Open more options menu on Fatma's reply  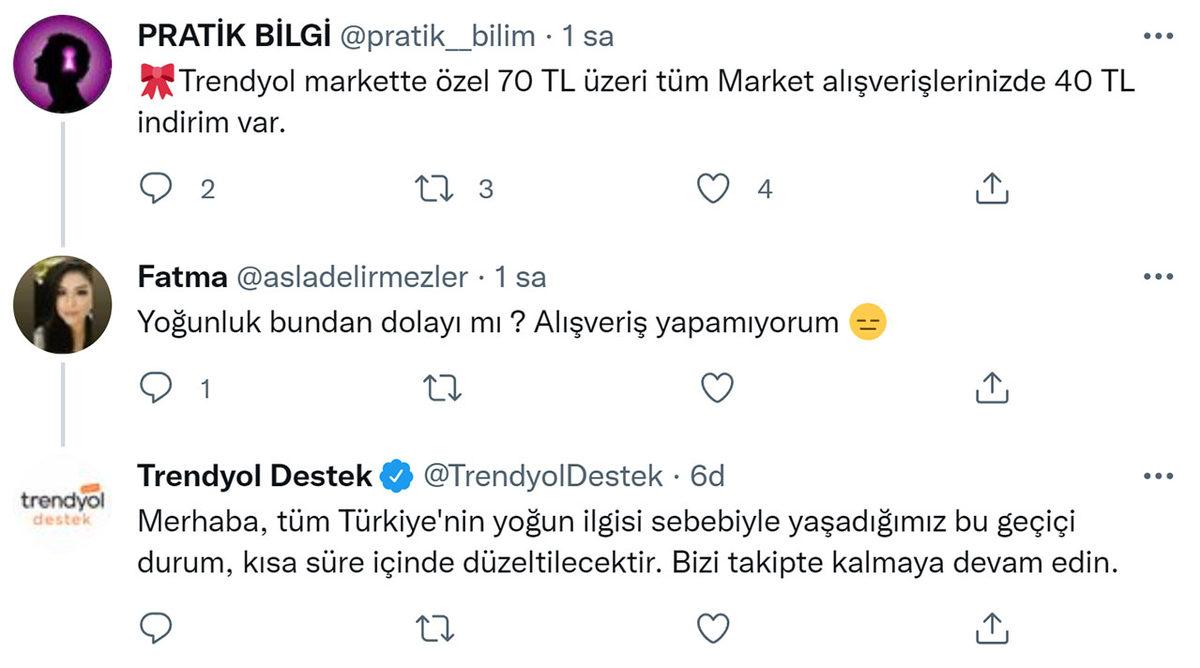click(1159, 276)
